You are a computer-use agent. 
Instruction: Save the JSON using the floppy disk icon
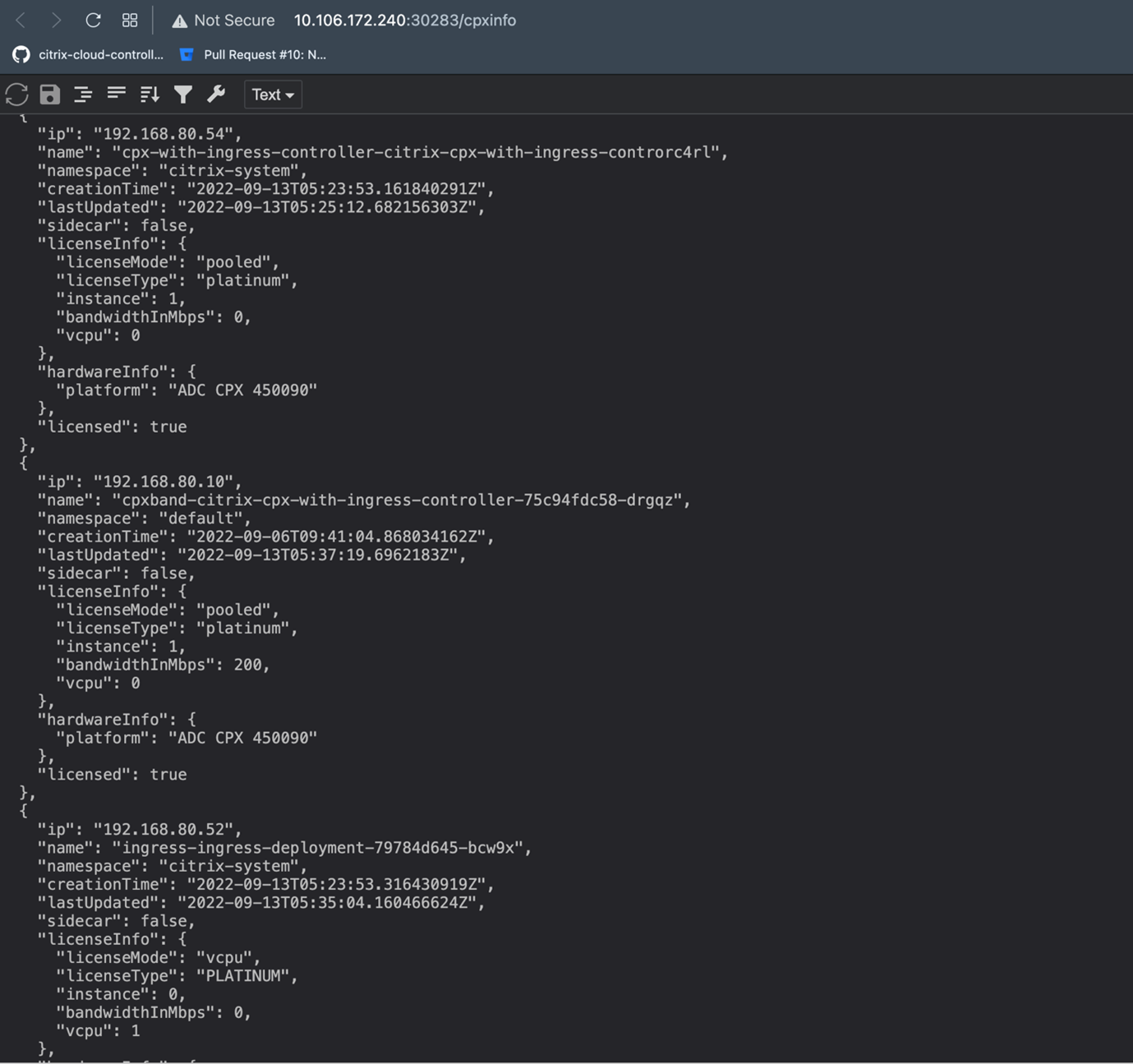(x=50, y=94)
